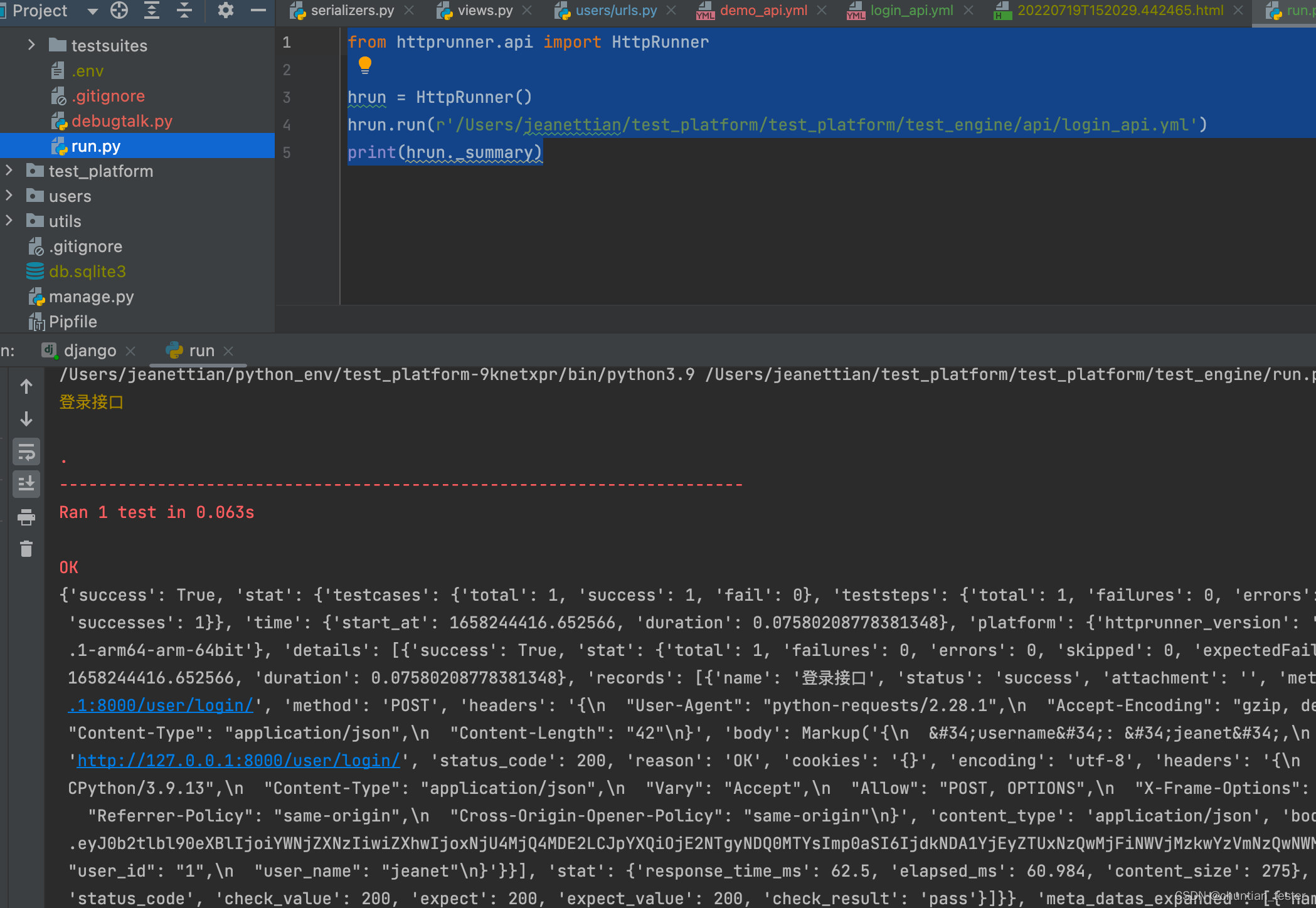Expand the utils folder

pyautogui.click(x=9, y=221)
